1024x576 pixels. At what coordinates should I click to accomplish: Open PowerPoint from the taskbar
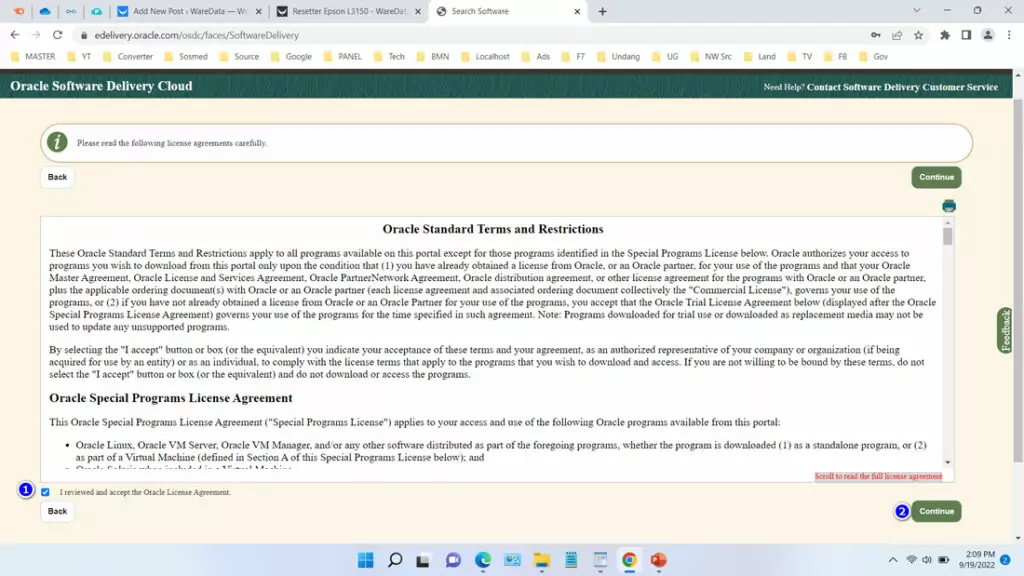pyautogui.click(x=658, y=560)
